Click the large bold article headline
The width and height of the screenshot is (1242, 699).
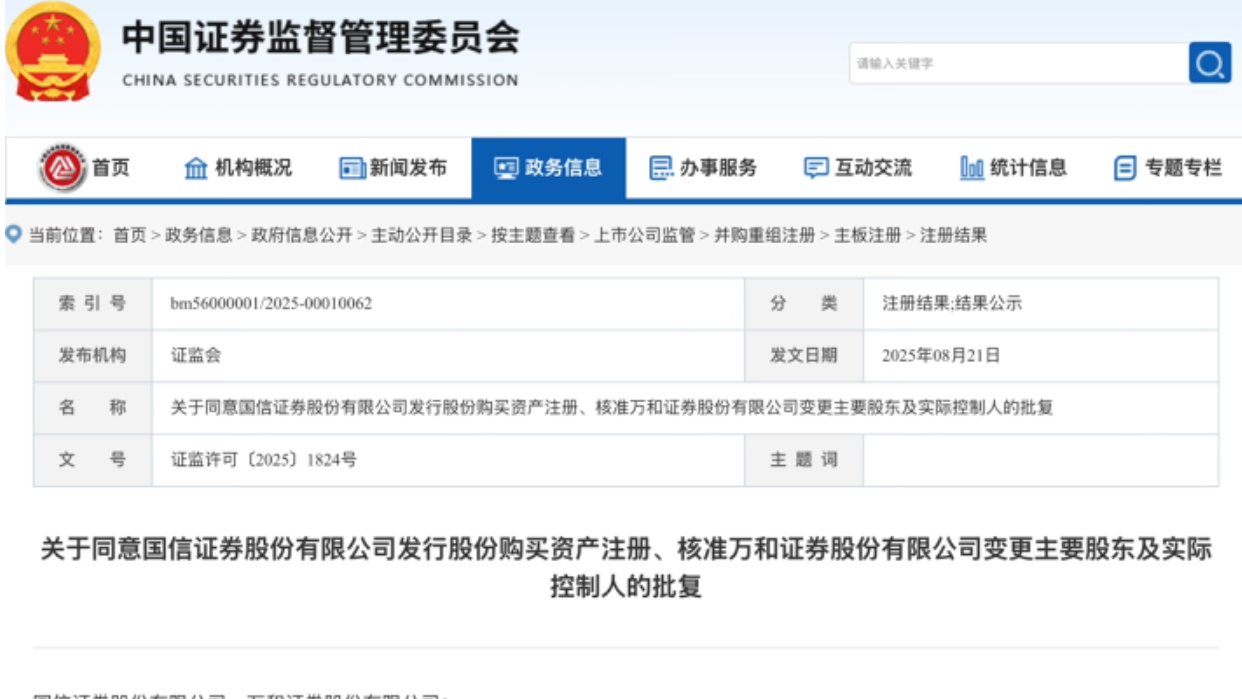(x=626, y=568)
